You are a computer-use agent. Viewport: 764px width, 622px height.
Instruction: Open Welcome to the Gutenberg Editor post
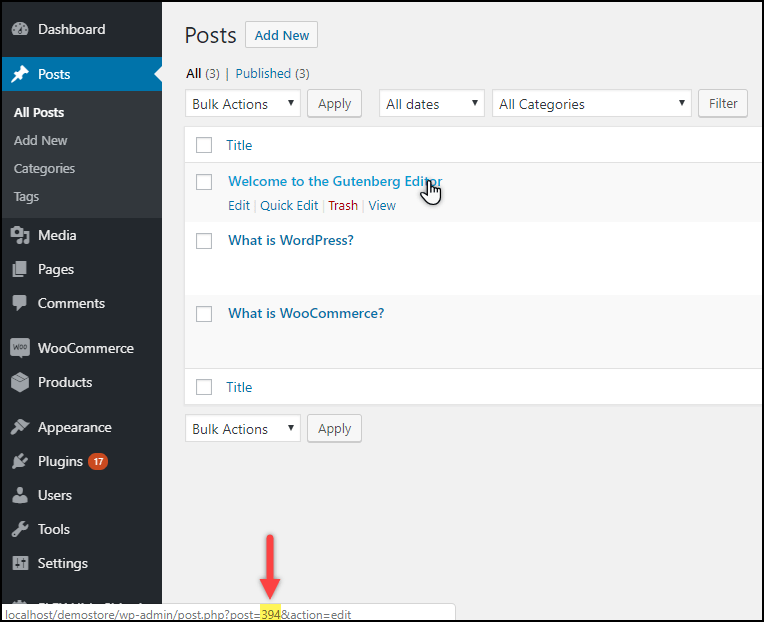pos(335,181)
